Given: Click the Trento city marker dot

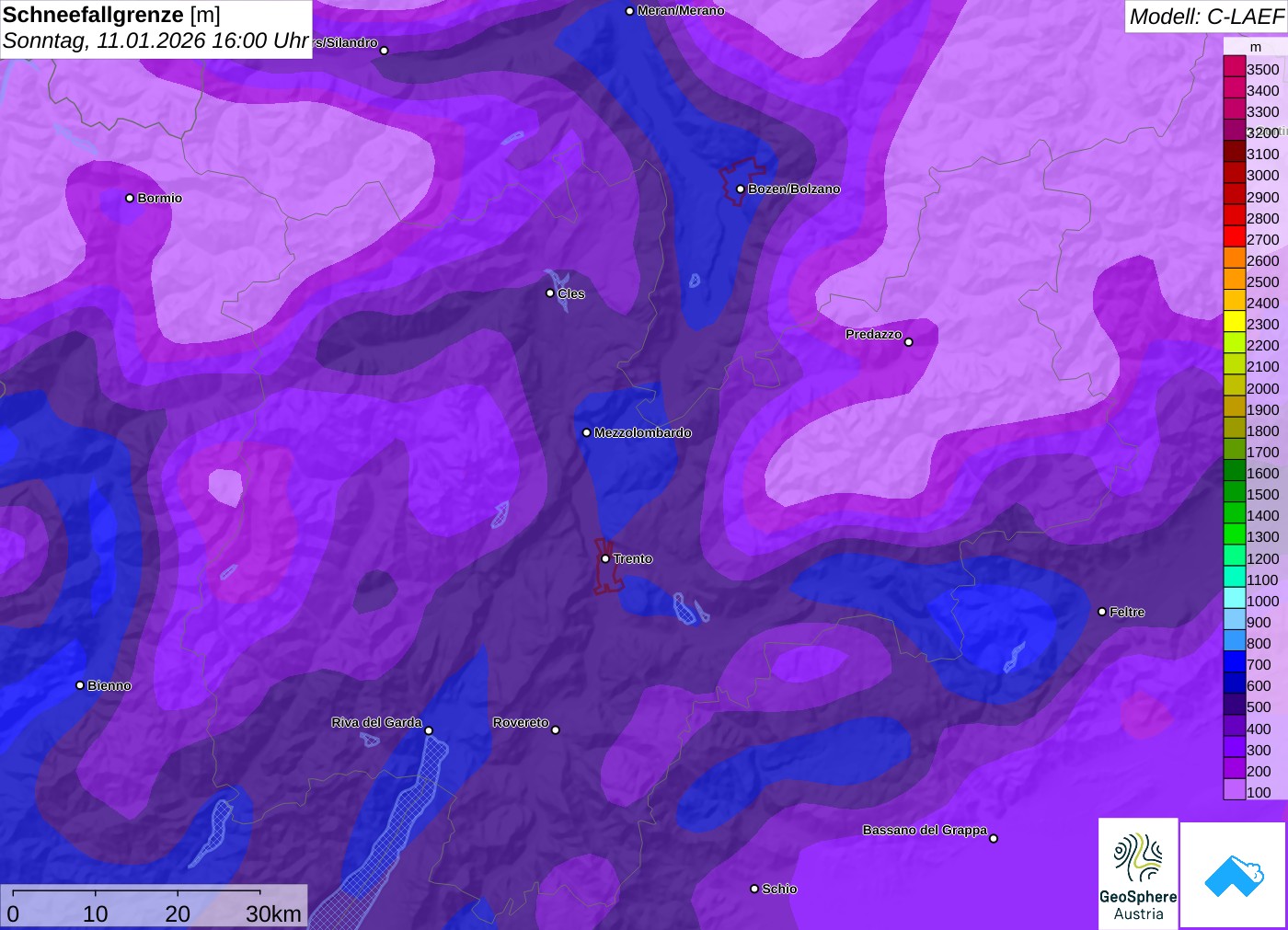Looking at the screenshot, I should pos(605,558).
